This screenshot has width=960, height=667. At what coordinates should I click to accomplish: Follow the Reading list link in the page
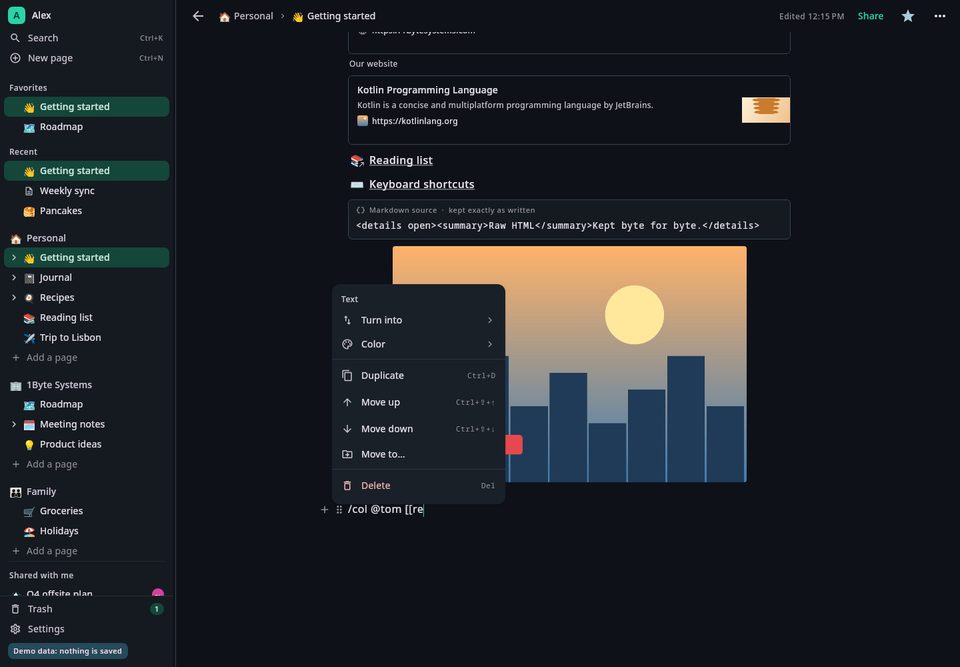(x=400, y=160)
